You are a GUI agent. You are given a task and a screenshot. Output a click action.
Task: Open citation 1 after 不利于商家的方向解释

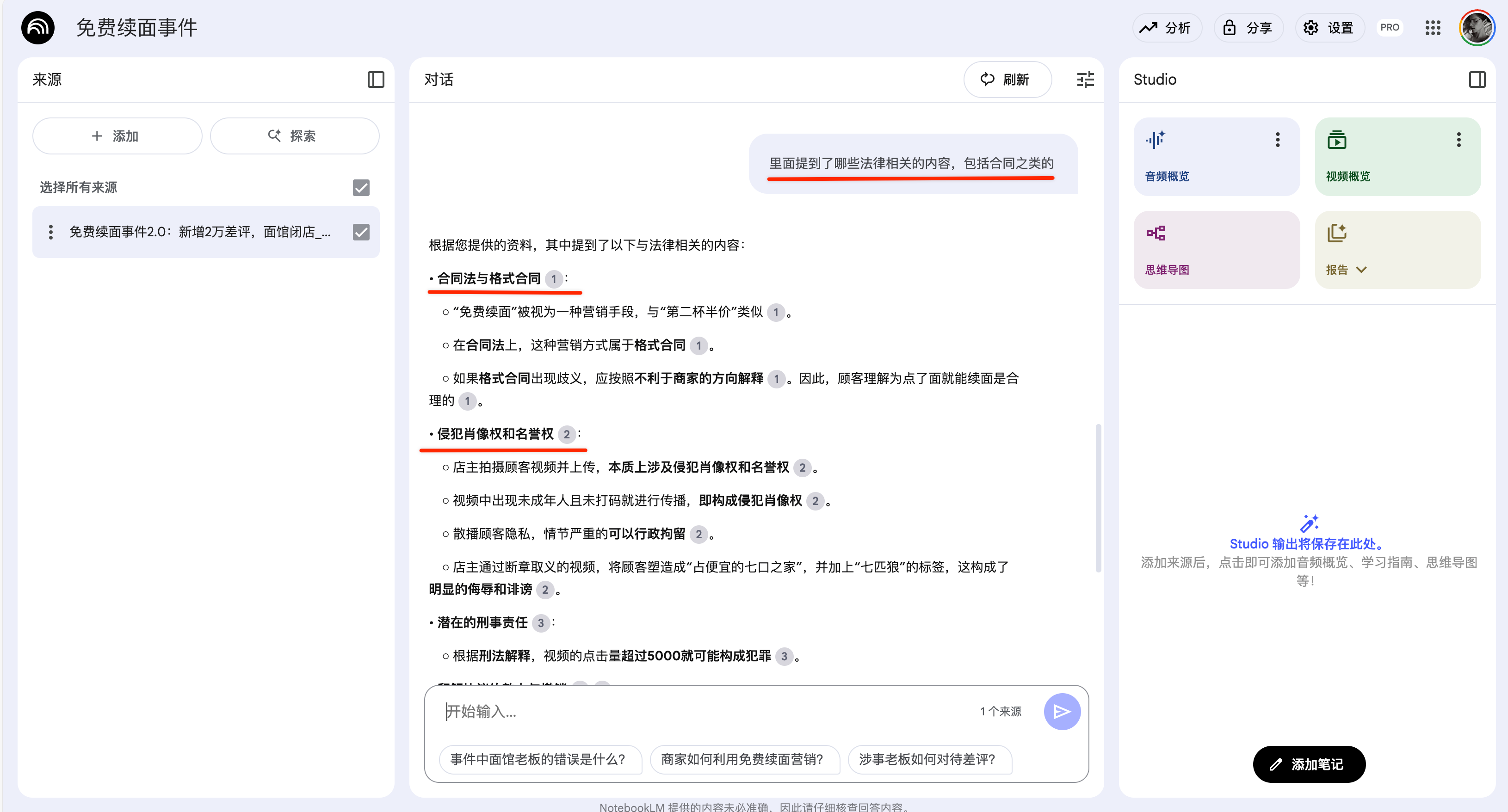click(x=776, y=379)
